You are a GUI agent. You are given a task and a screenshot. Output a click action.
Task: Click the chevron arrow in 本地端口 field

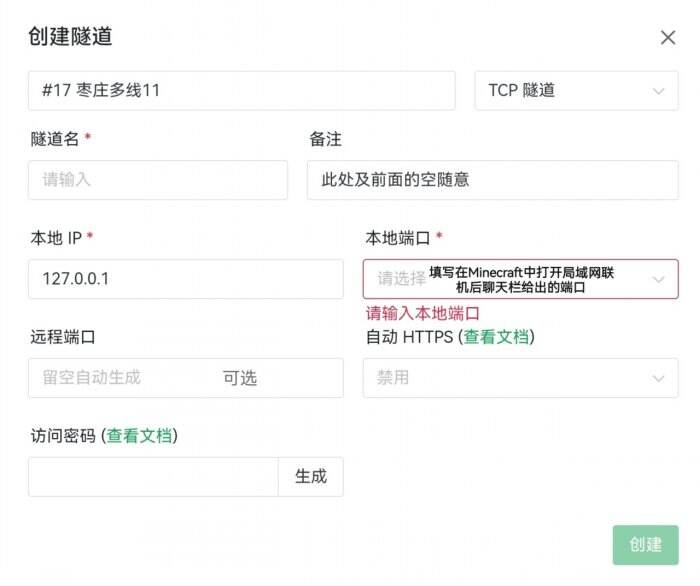(658, 280)
